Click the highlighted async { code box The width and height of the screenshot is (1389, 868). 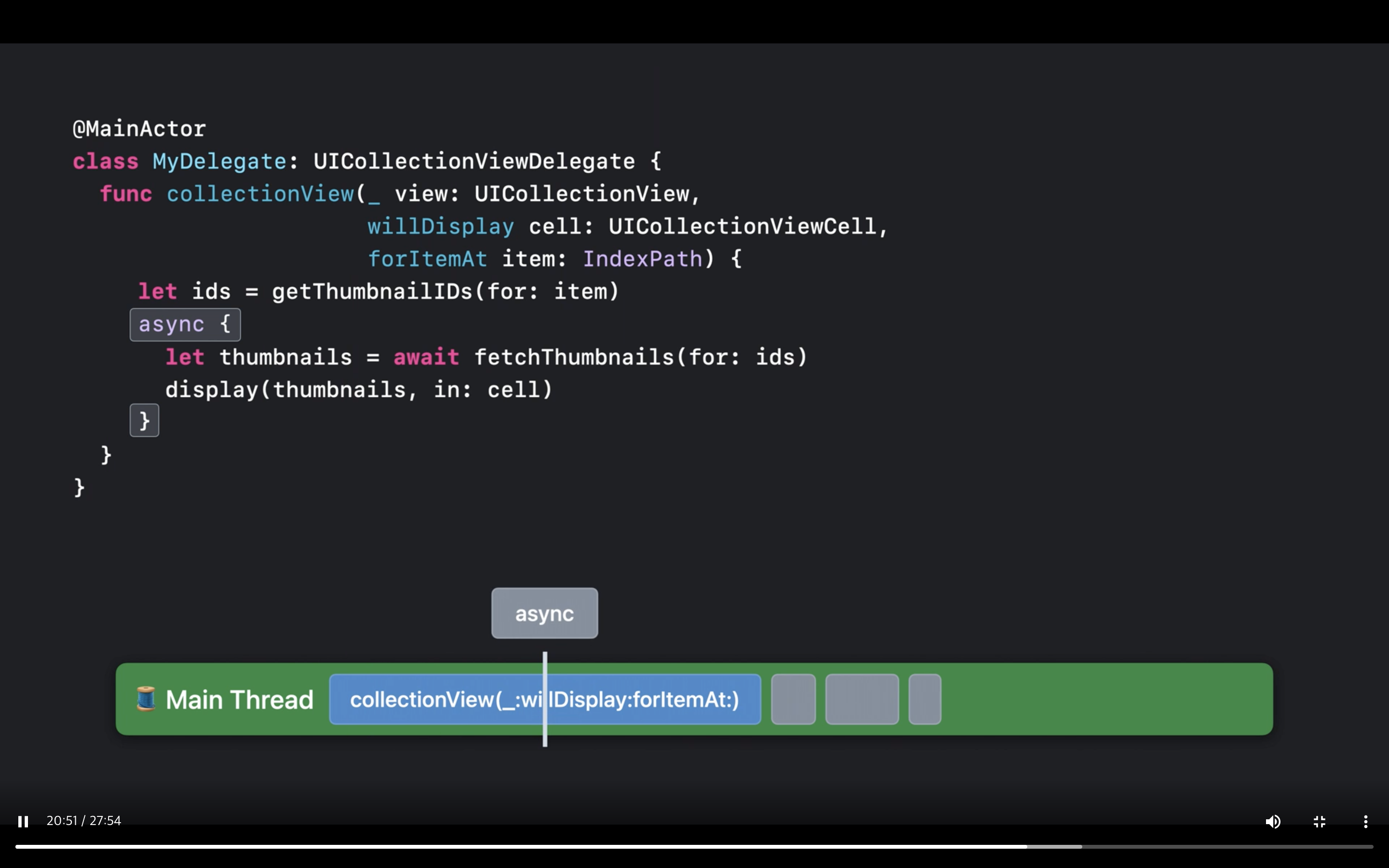(185, 325)
